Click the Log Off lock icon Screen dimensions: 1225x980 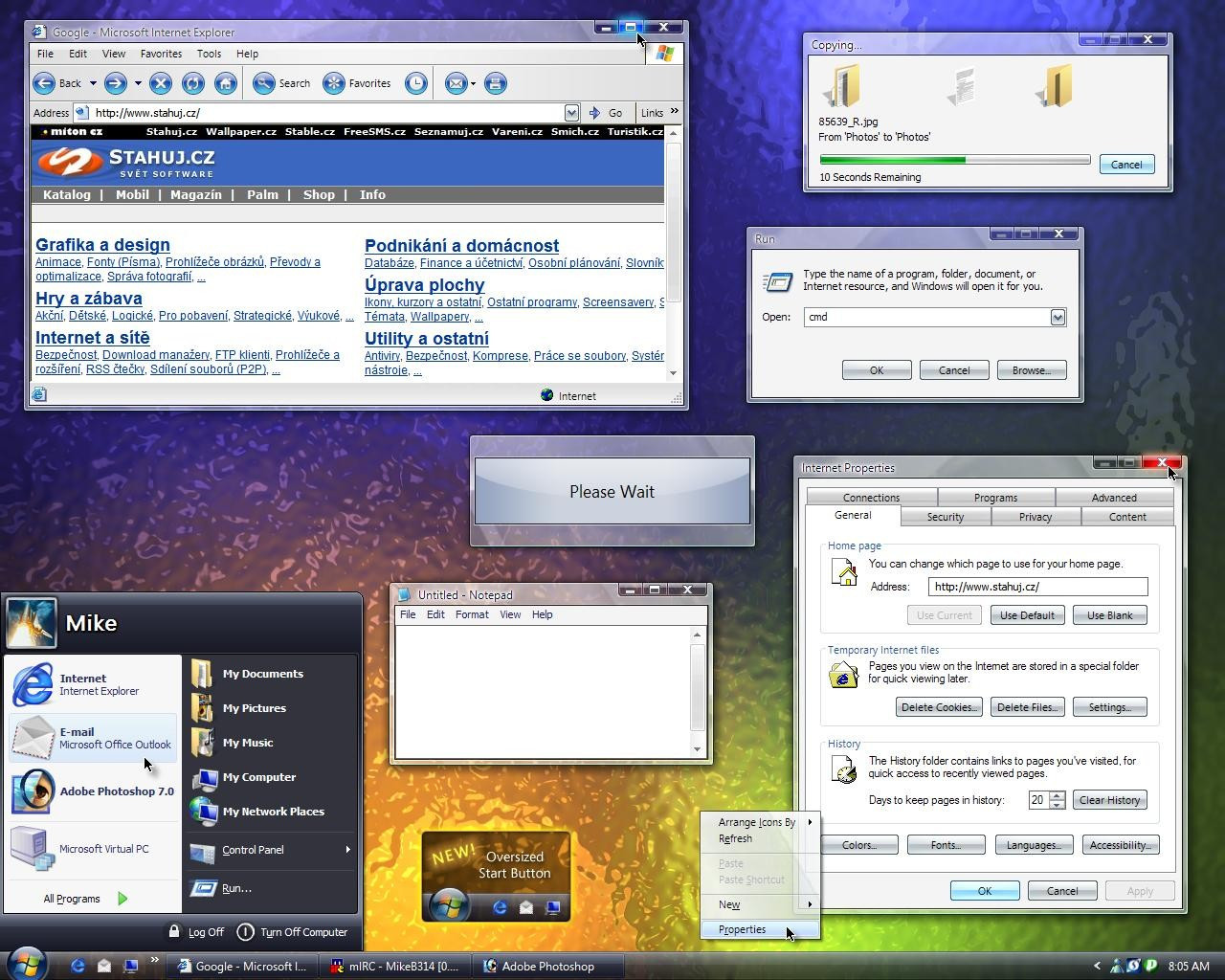(x=174, y=931)
